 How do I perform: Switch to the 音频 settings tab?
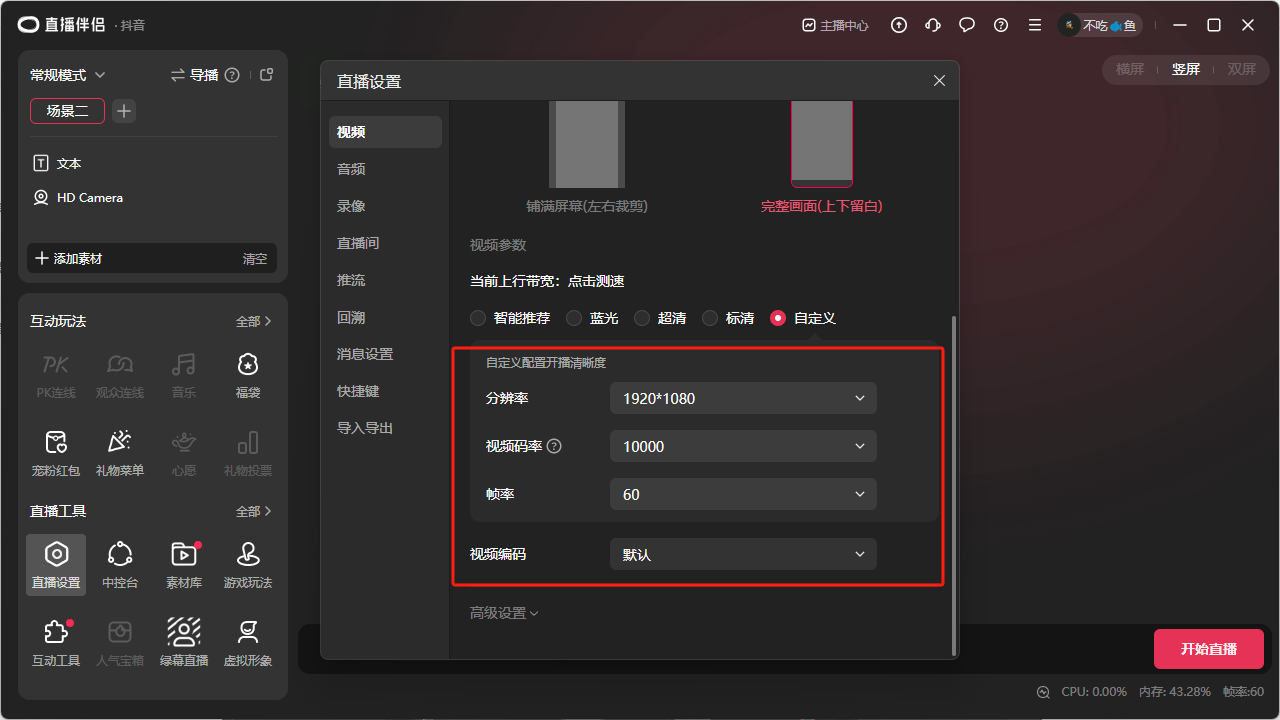tap(385, 169)
